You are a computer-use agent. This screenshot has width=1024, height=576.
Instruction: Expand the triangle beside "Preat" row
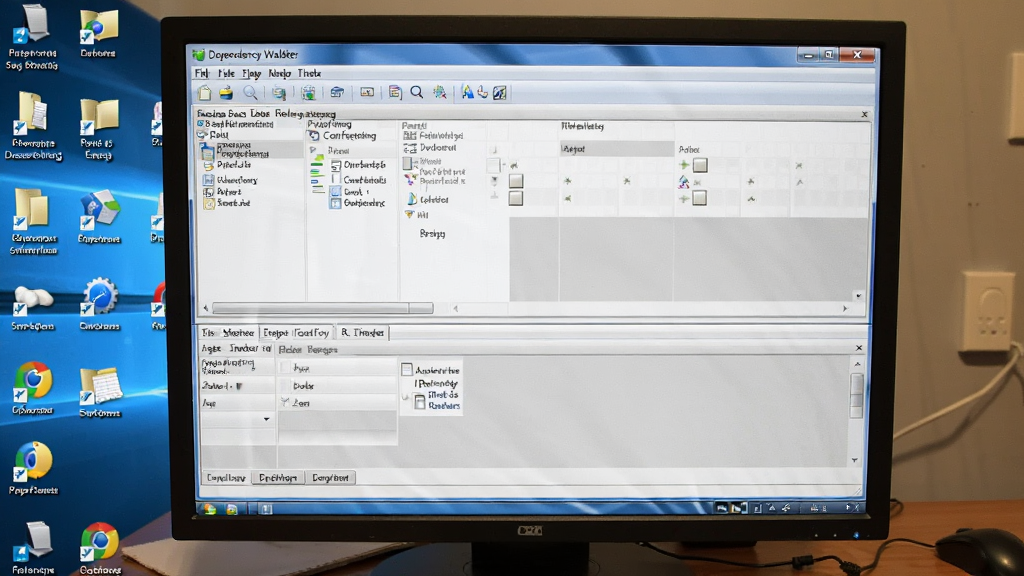click(313, 150)
